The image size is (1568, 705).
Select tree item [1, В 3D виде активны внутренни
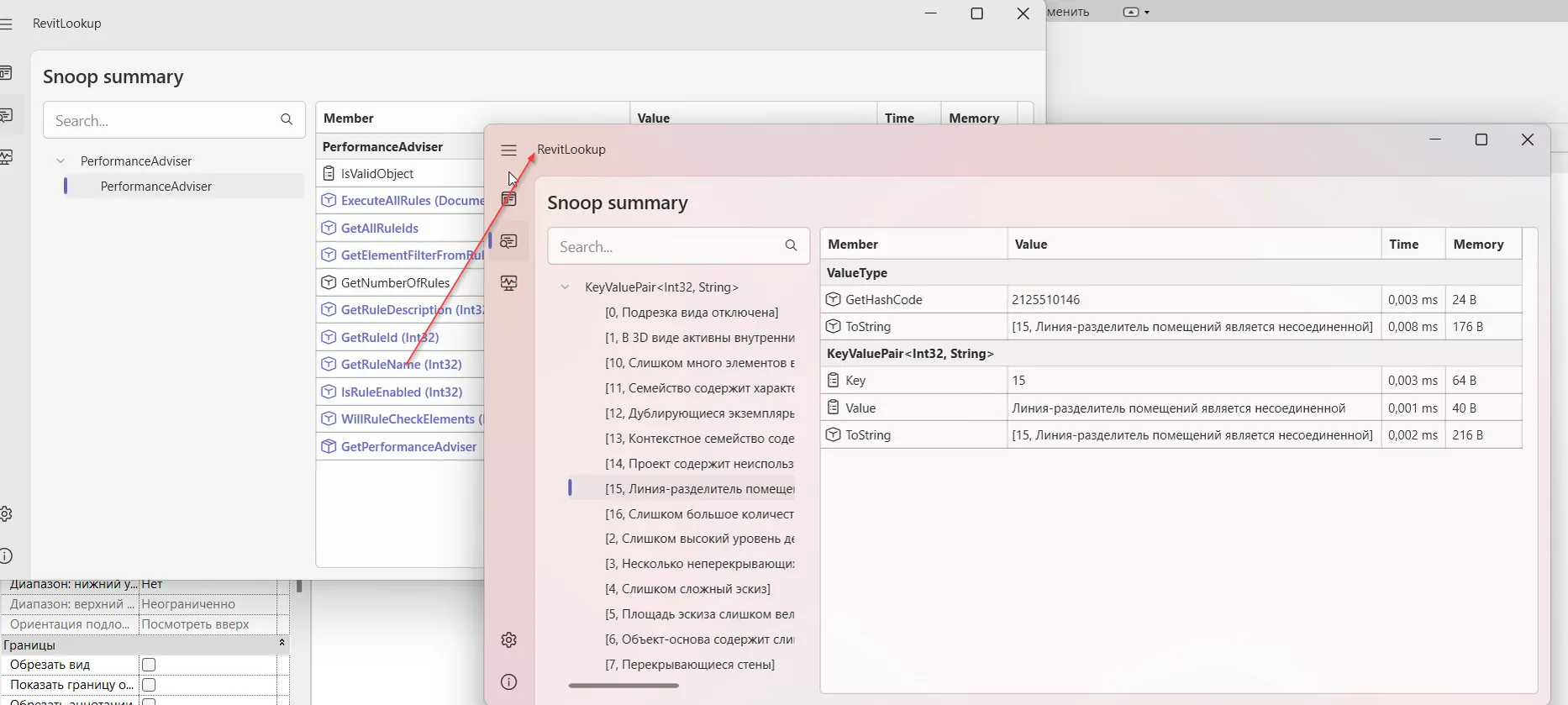[x=699, y=338]
